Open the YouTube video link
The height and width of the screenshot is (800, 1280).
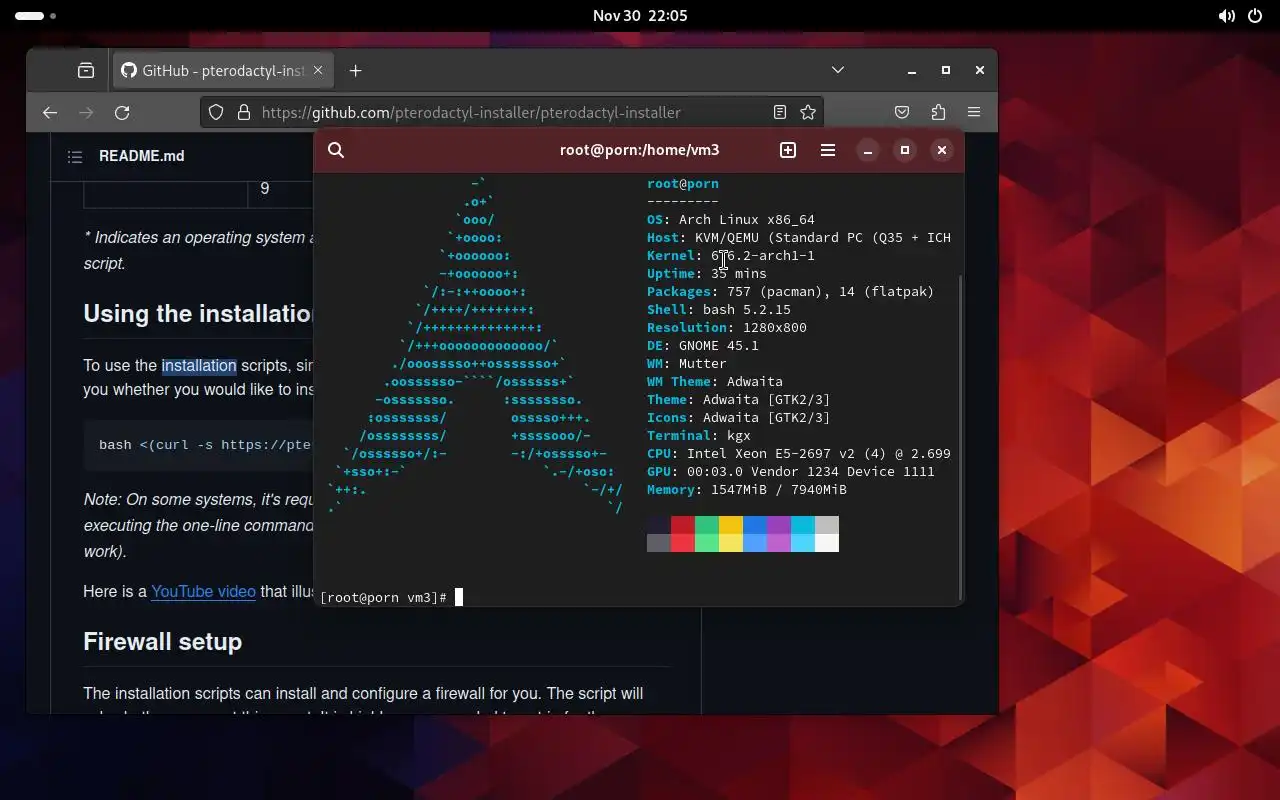pyautogui.click(x=203, y=591)
